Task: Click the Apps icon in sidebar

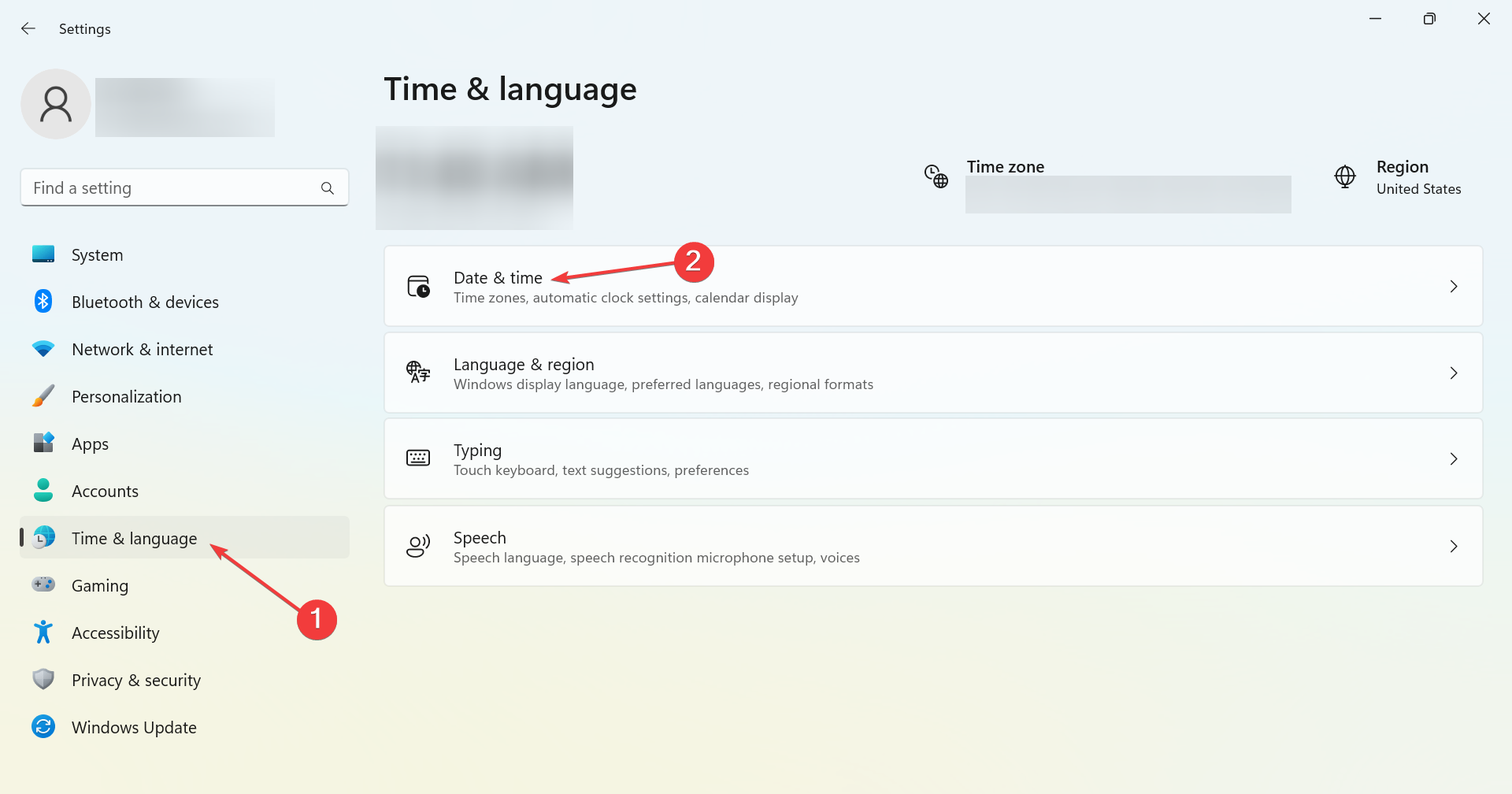Action: pos(43,443)
